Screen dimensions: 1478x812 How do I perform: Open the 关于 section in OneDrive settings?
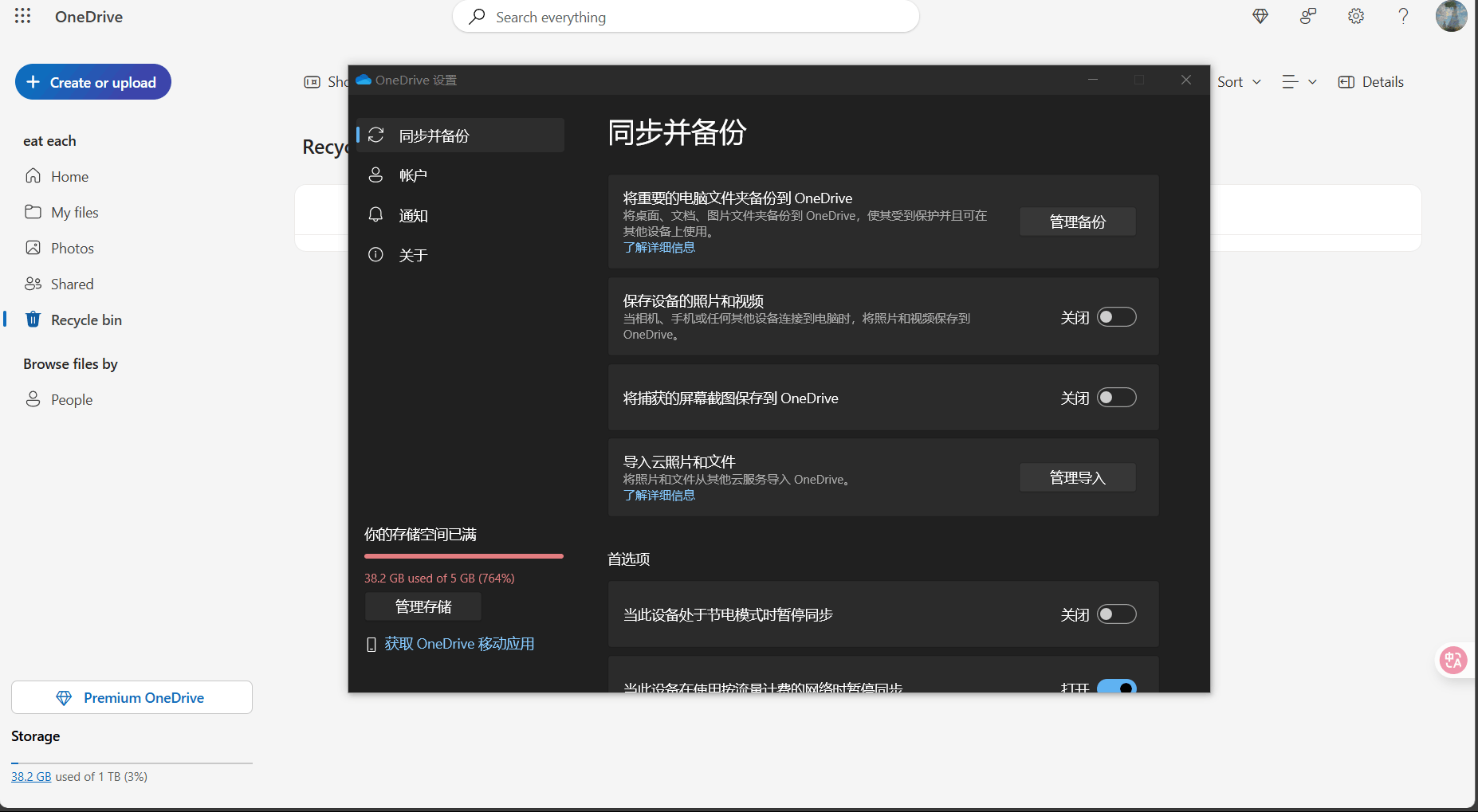412,254
